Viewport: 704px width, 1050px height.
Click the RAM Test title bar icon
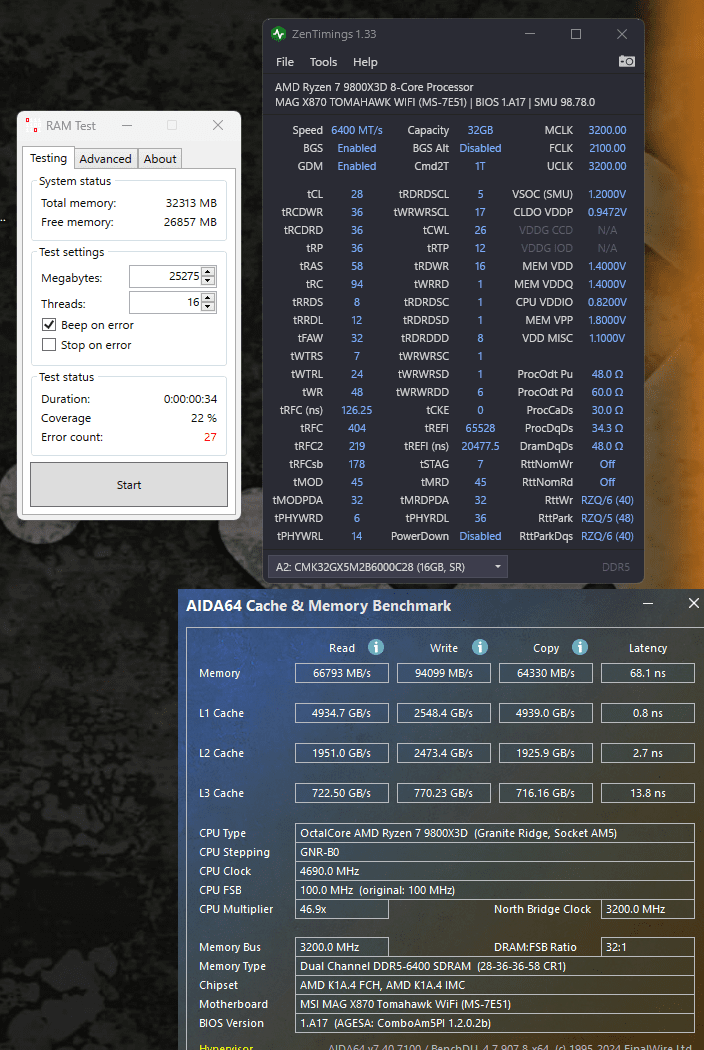[x=31, y=125]
